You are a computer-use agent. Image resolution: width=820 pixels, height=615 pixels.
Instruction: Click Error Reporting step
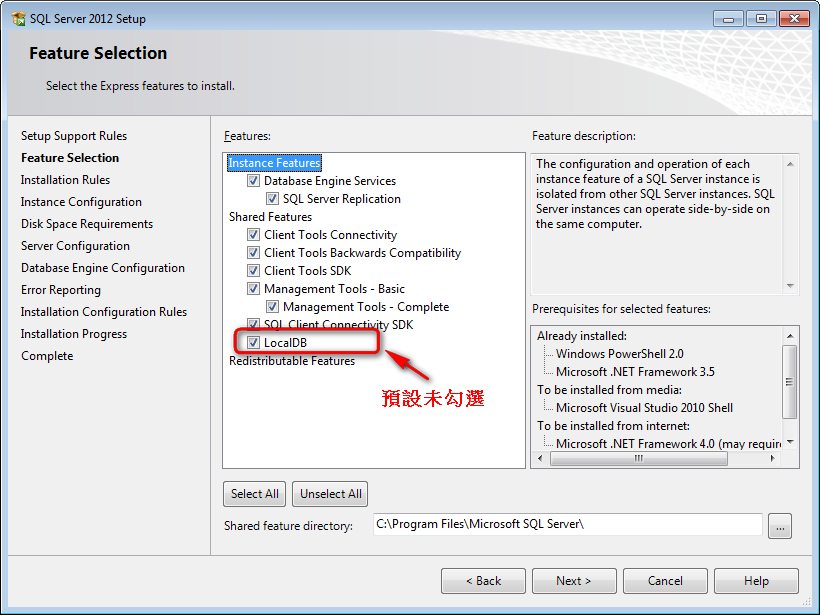pyautogui.click(x=61, y=290)
